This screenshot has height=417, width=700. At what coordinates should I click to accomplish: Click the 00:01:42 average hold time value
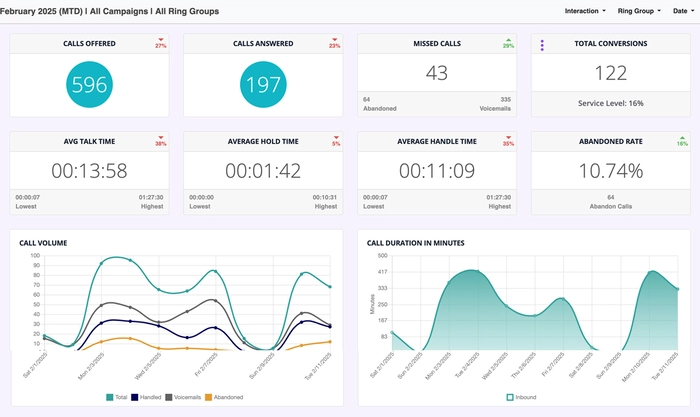click(263, 171)
